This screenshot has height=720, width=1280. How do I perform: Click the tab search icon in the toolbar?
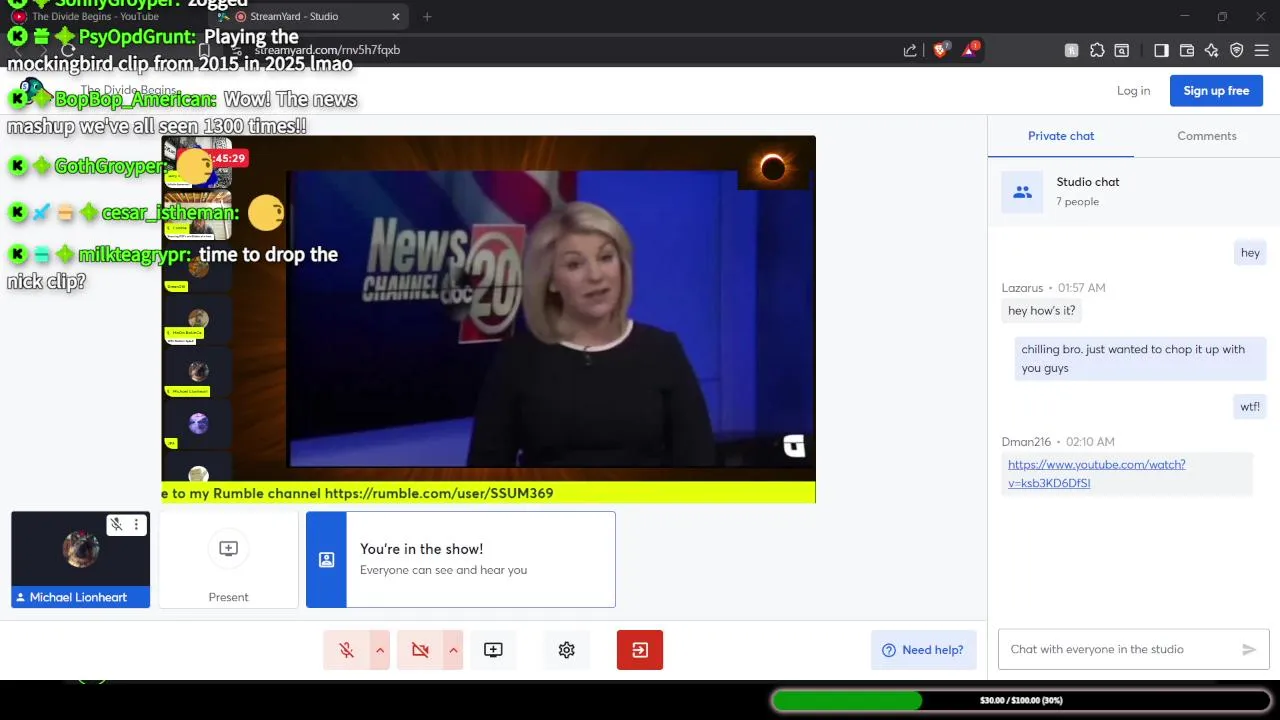1122,50
